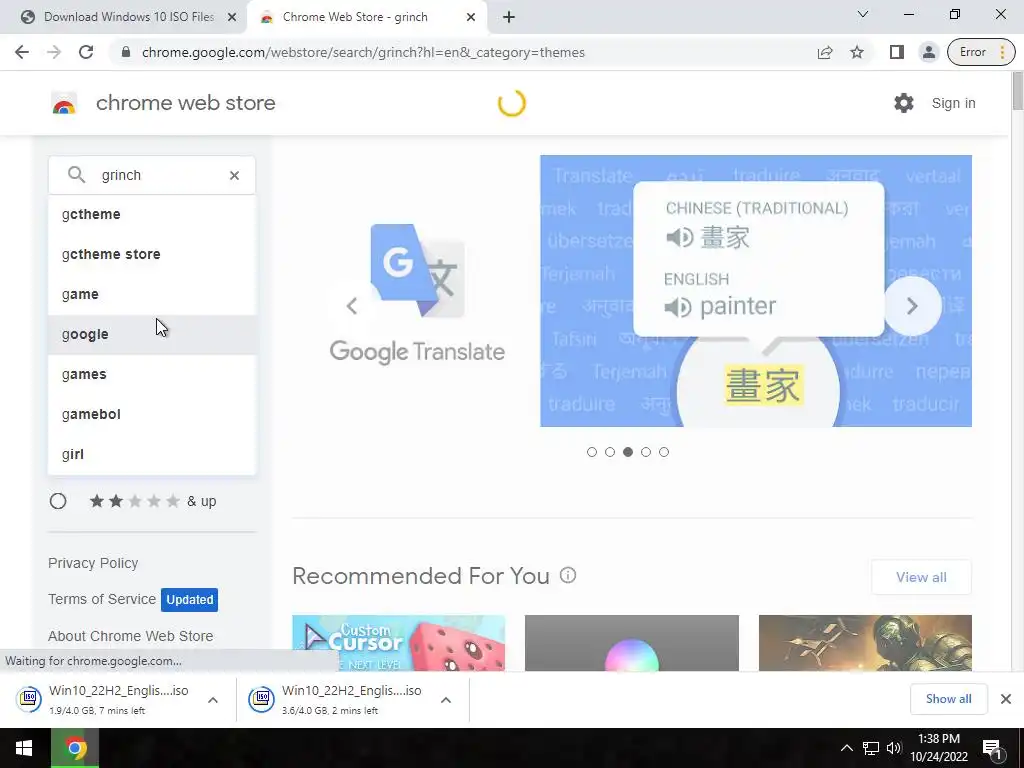Choose the girl suggestion

(x=152, y=455)
